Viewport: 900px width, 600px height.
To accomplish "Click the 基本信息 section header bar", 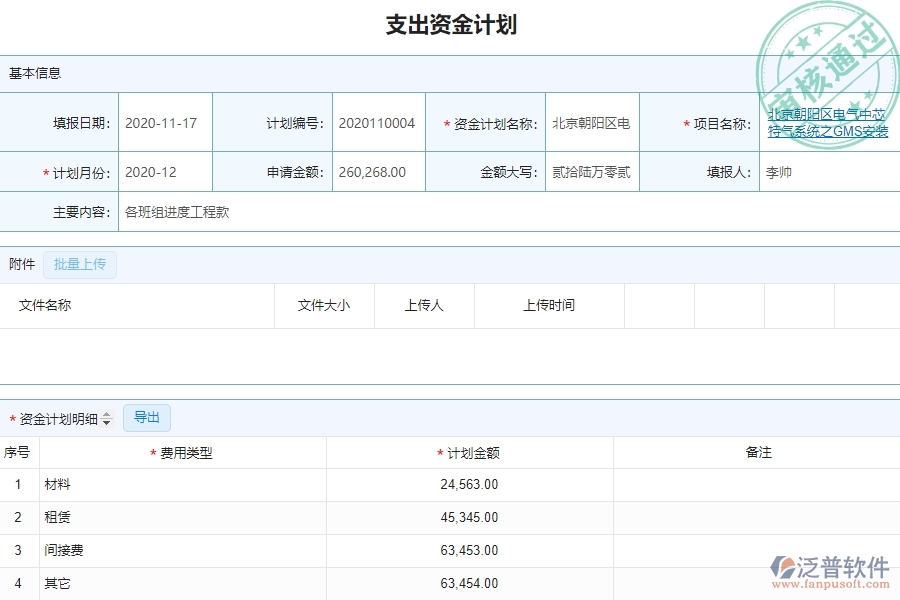I will click(x=34, y=73).
